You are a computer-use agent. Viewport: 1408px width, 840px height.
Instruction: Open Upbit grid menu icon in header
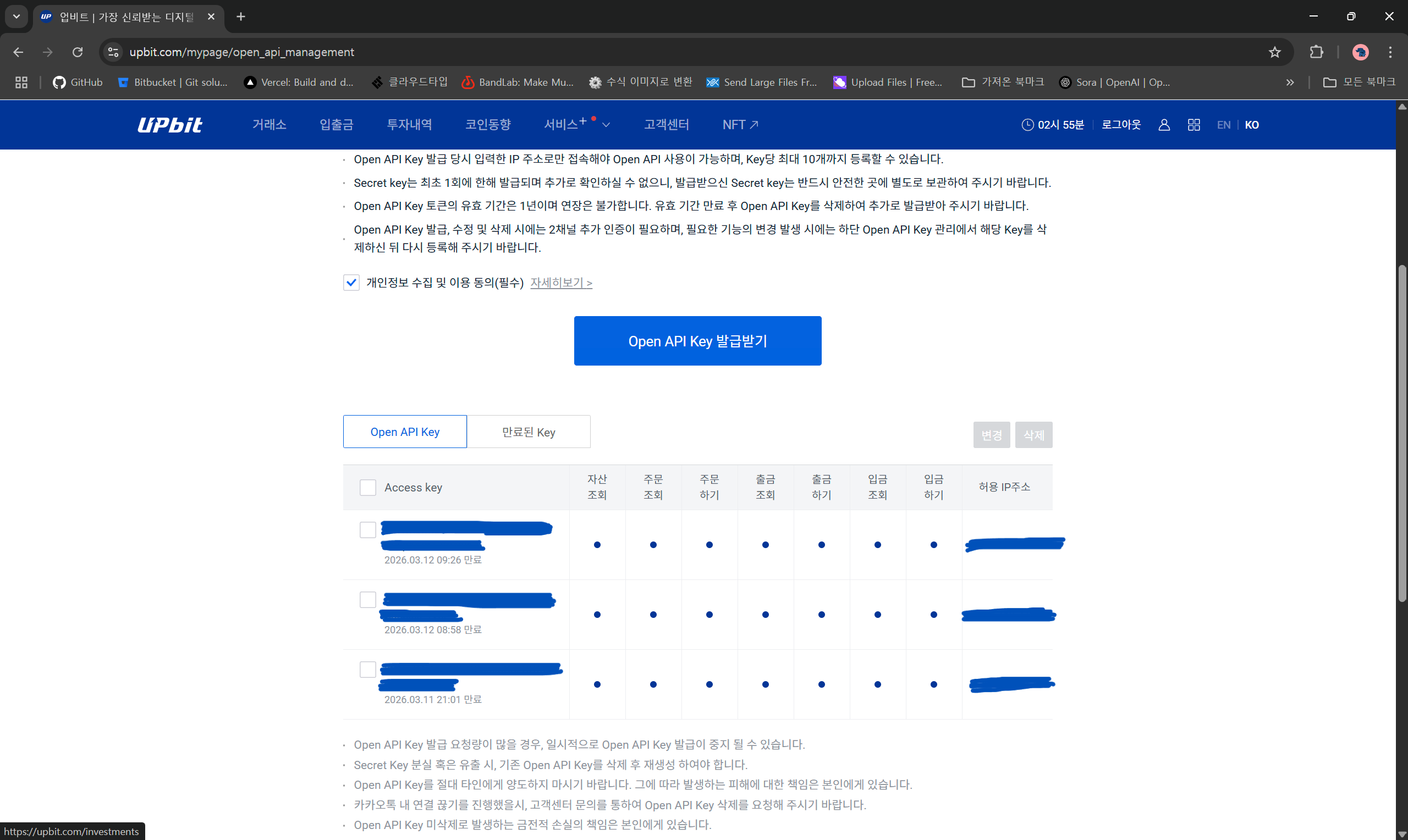click(x=1194, y=125)
